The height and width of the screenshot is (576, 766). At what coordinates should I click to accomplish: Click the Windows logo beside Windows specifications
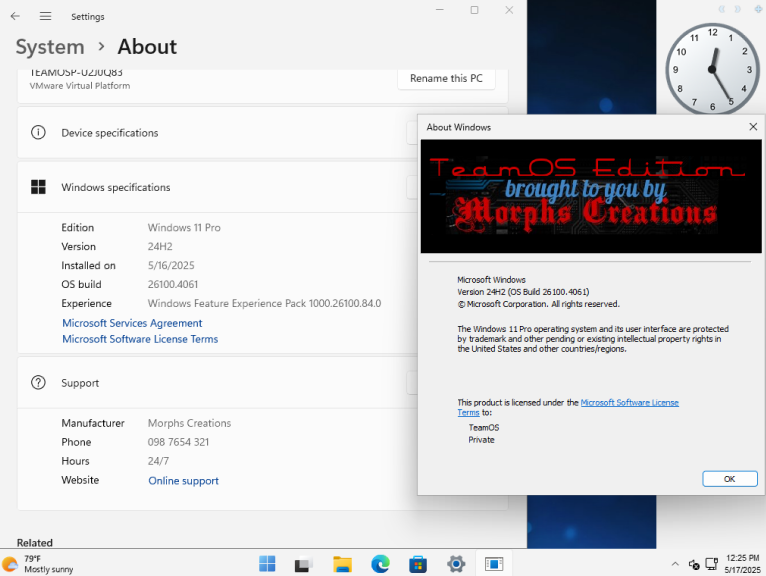coord(38,187)
